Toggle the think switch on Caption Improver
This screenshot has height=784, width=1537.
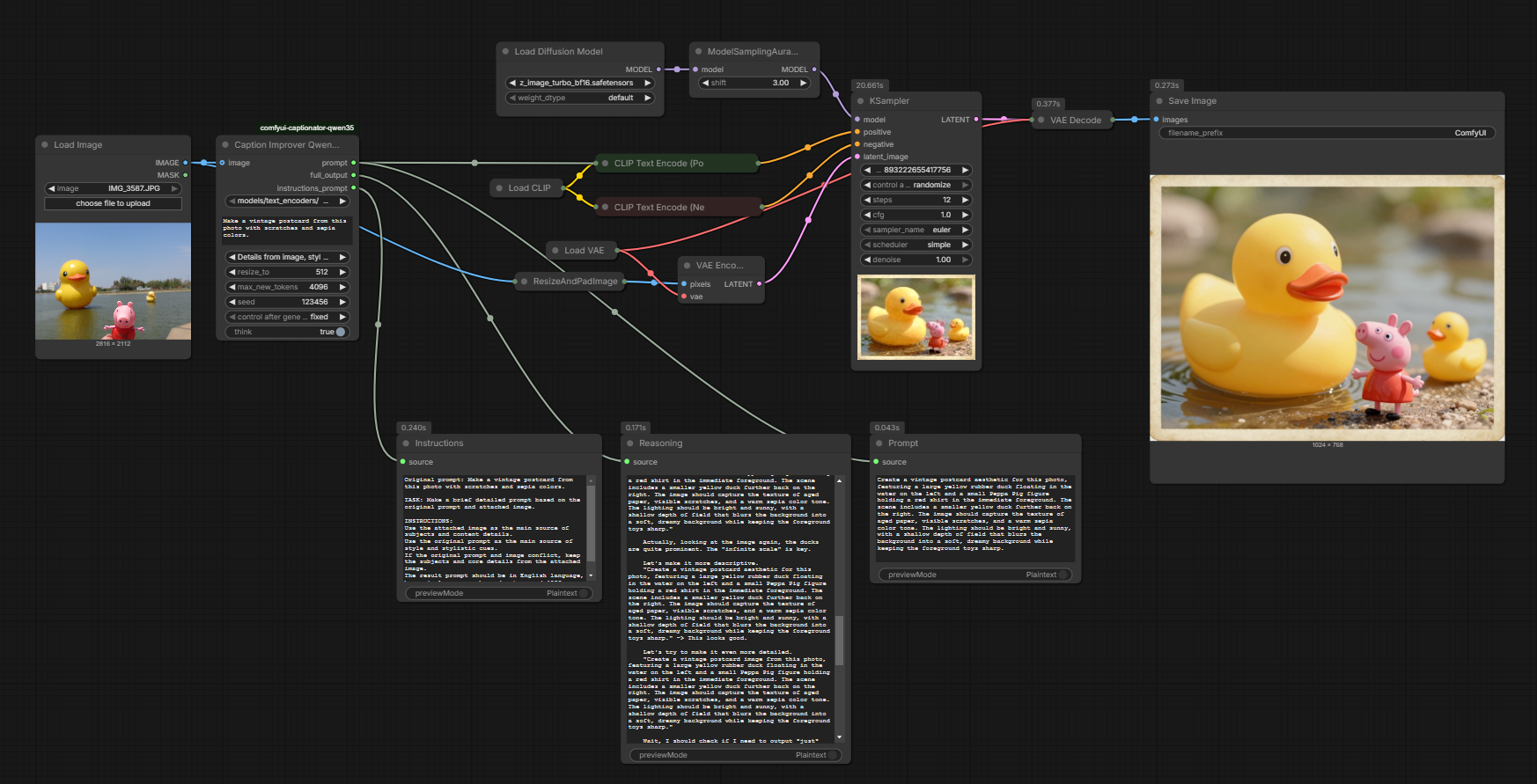point(340,332)
